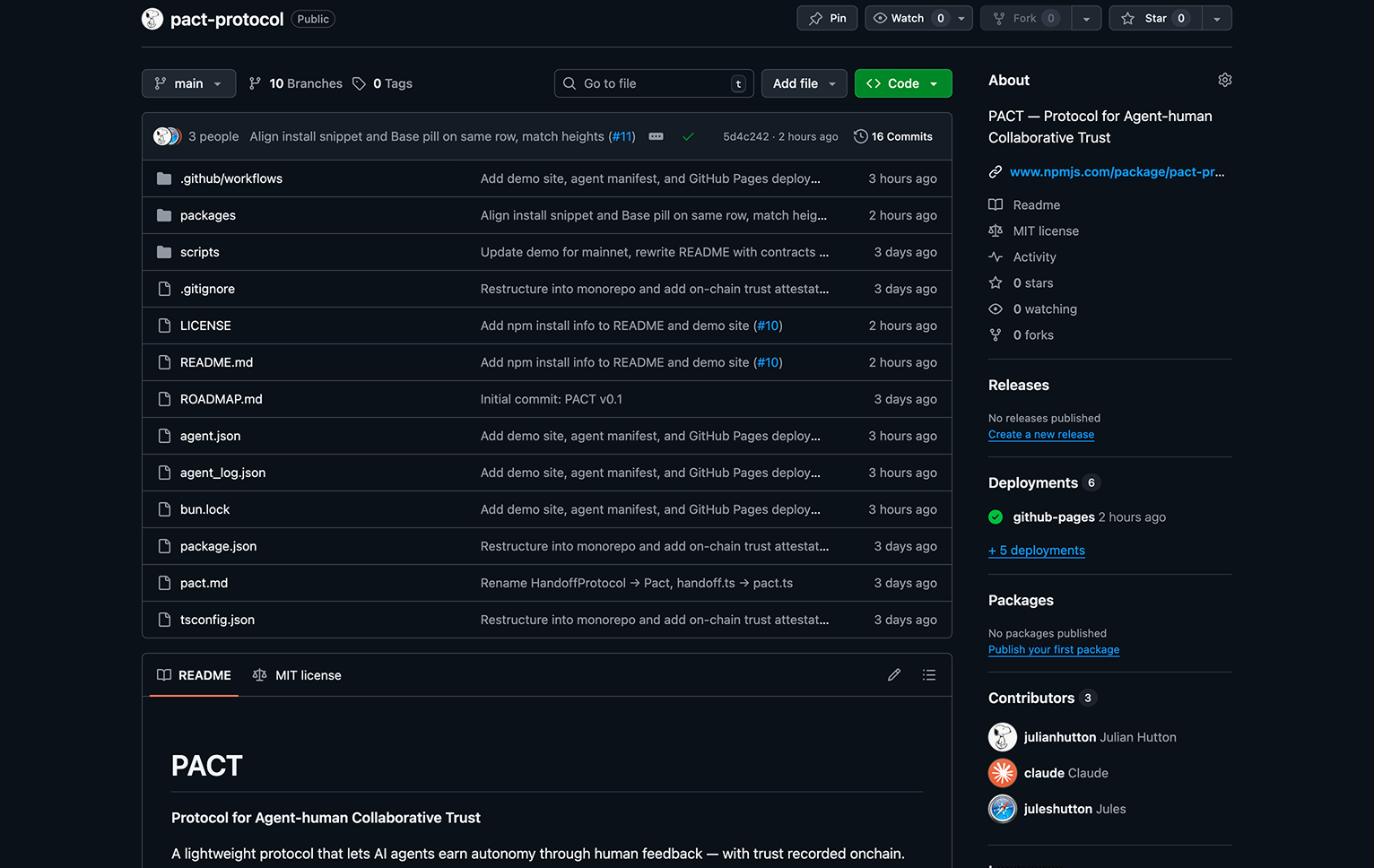Open the green Code dropdown
Screen dimensions: 1374x868
[903, 83]
